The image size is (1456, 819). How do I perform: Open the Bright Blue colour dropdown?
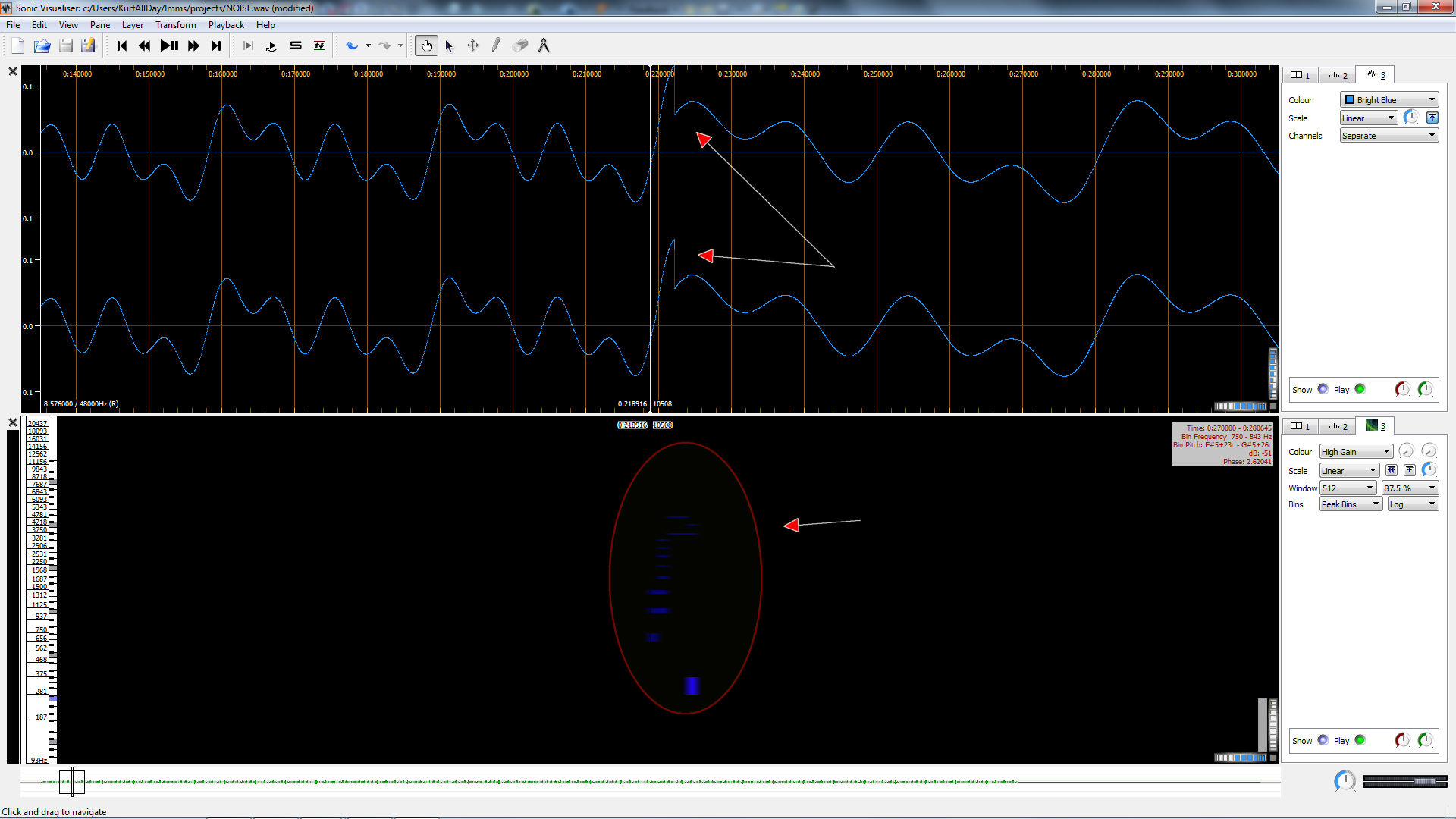(1389, 99)
